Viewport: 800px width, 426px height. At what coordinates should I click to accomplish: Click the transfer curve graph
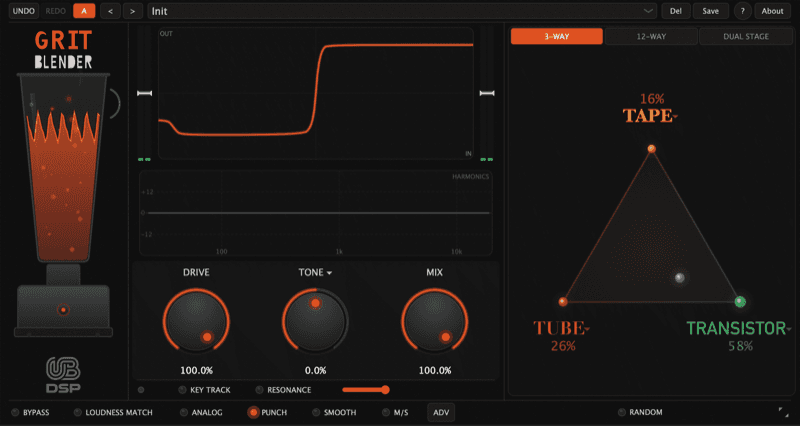click(316, 93)
